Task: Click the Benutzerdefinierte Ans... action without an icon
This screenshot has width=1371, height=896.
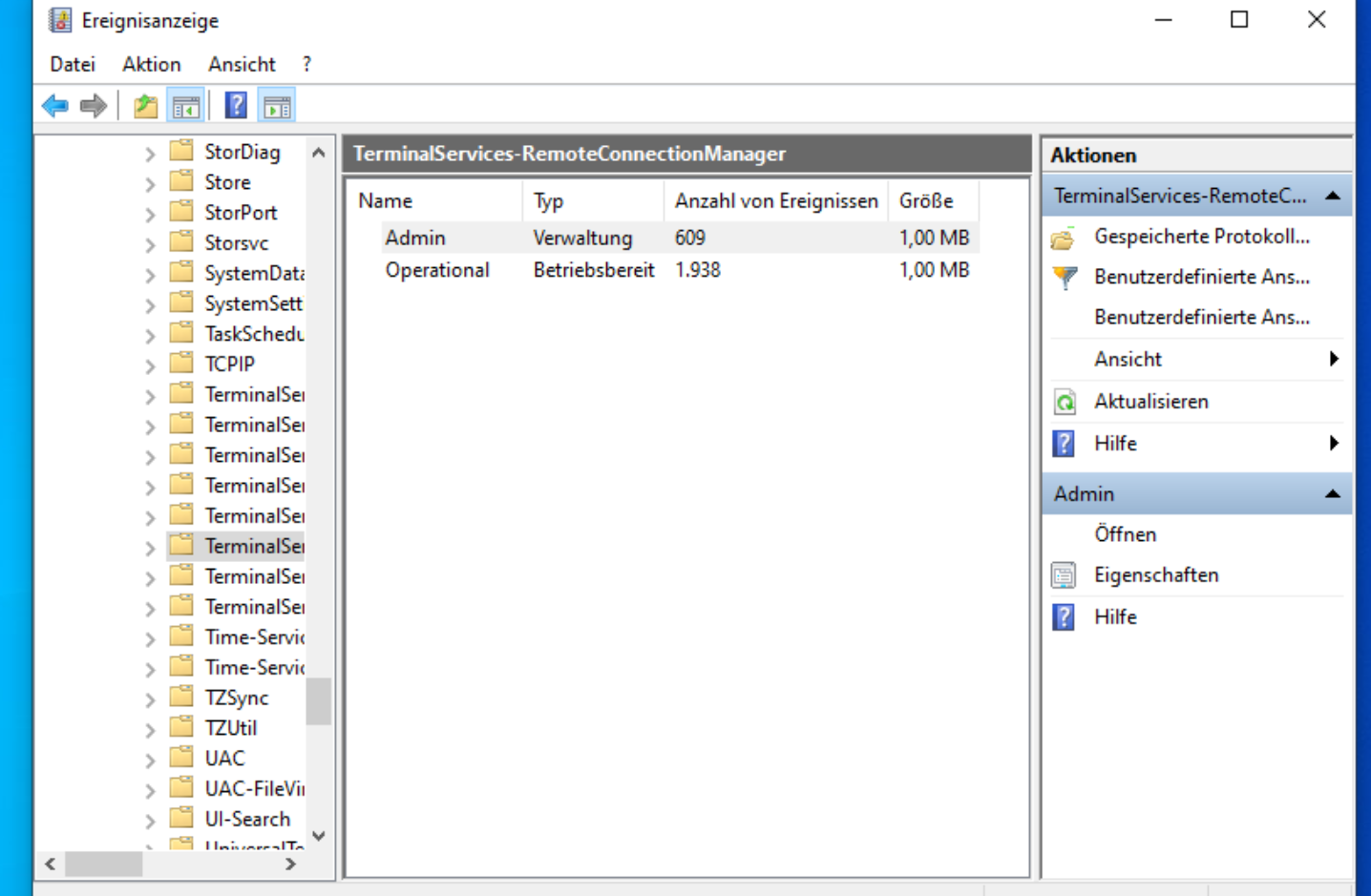Action: pos(1202,317)
